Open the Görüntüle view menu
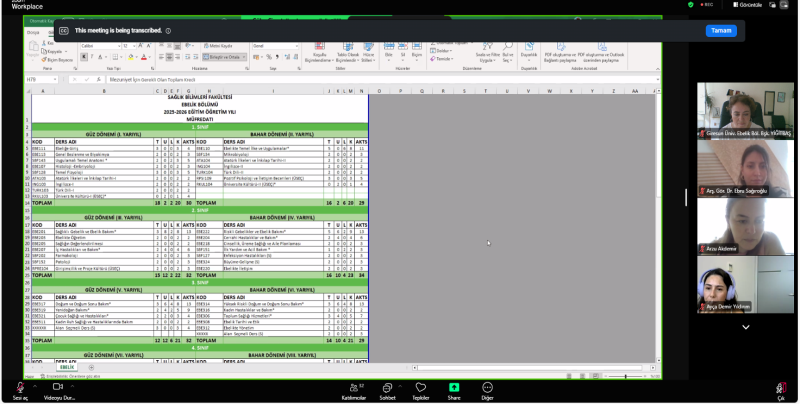Viewport: 800px width, 404px height. tap(747, 5)
